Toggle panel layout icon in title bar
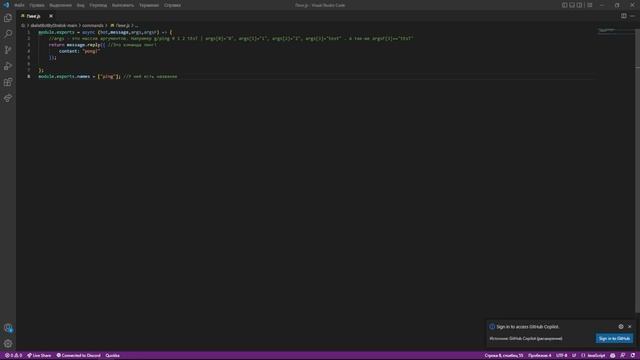The height and width of the screenshot is (360, 640). click(x=572, y=5)
